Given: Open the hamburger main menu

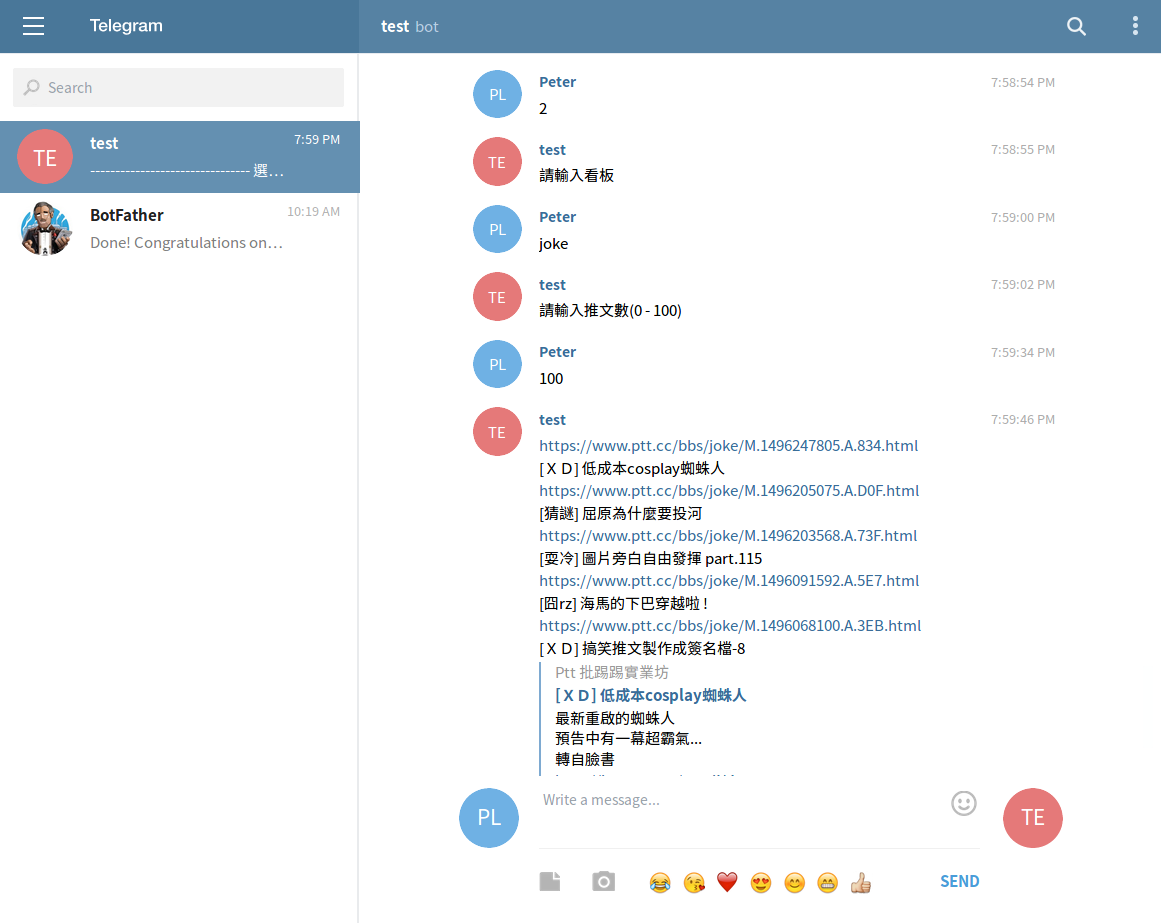Looking at the screenshot, I should (x=33, y=26).
